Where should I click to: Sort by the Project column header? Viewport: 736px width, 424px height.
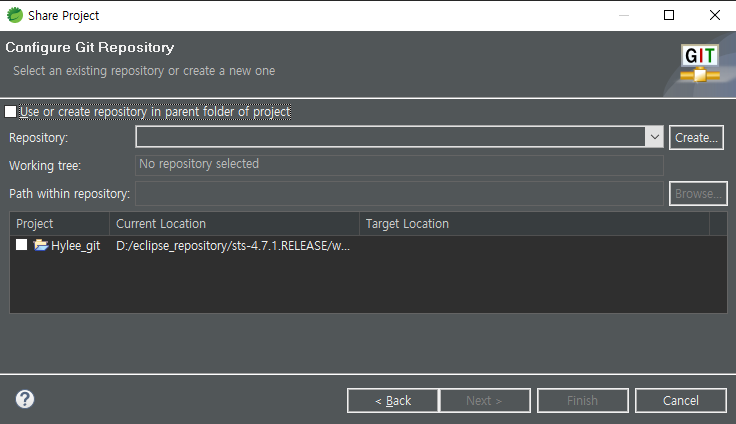coord(60,224)
